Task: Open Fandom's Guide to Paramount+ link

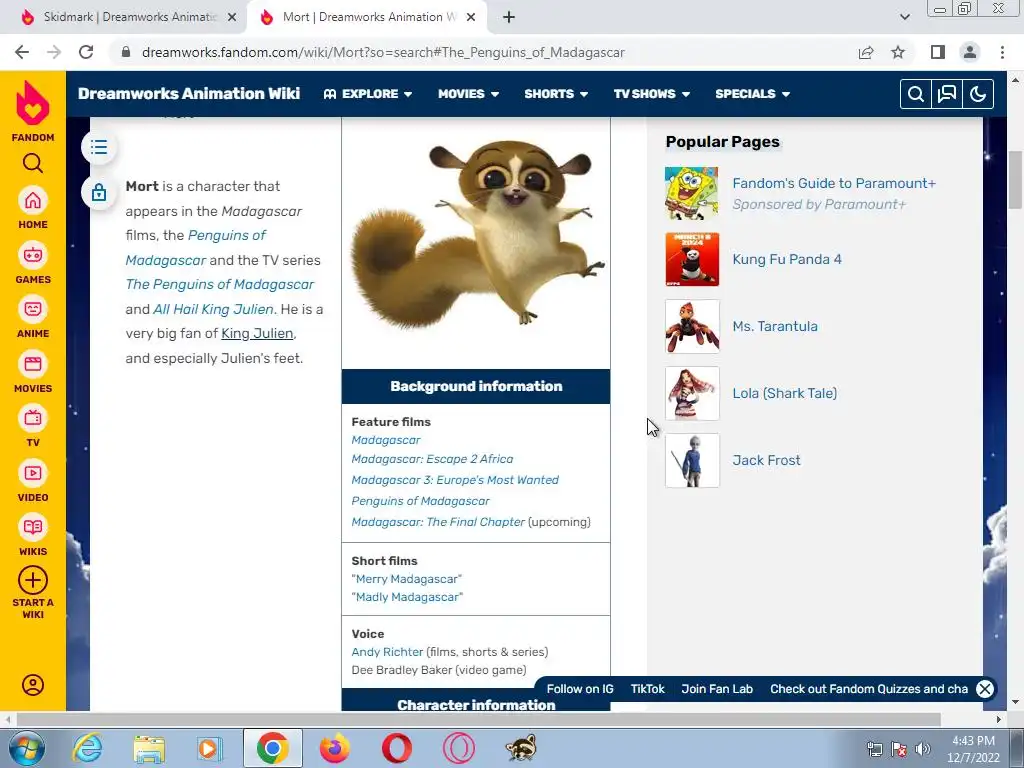Action: tap(834, 184)
